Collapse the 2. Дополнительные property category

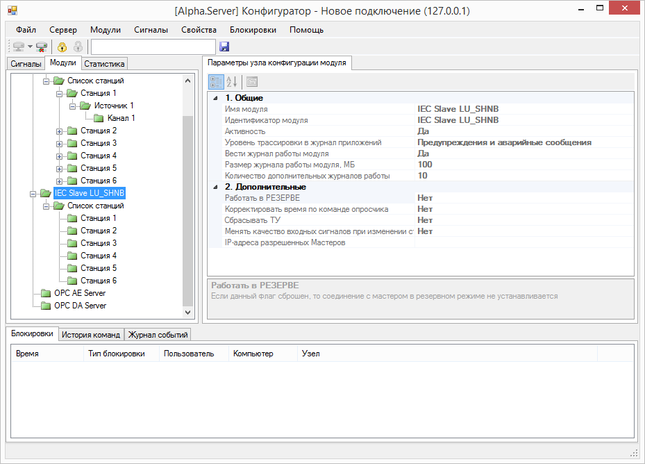coord(215,187)
